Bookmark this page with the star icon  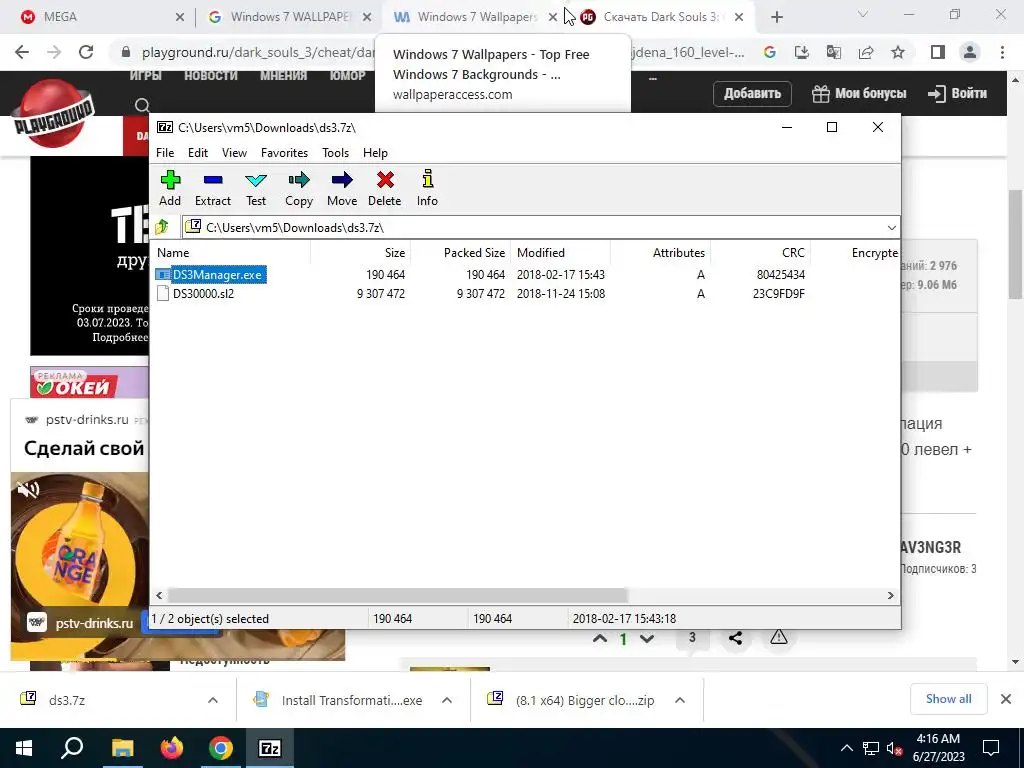coord(898,52)
